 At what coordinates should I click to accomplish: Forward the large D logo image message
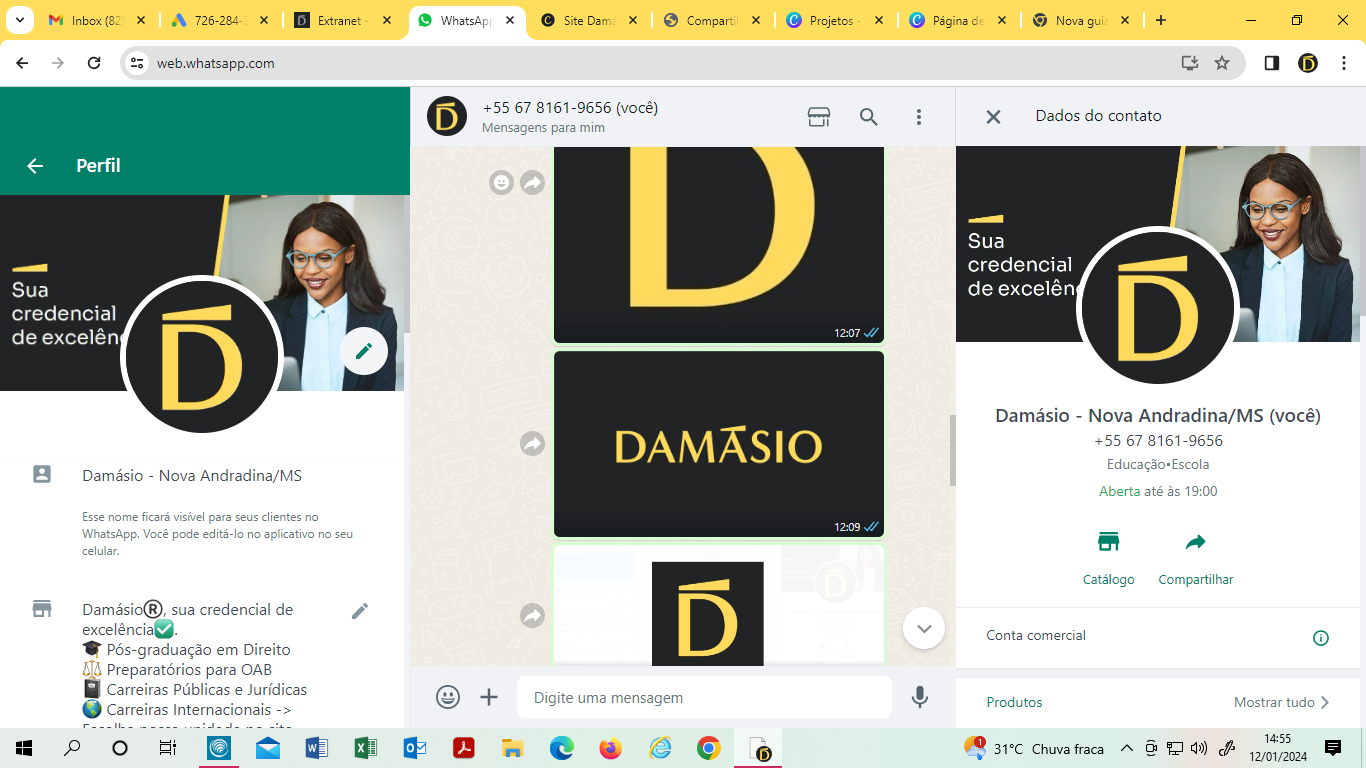533,183
